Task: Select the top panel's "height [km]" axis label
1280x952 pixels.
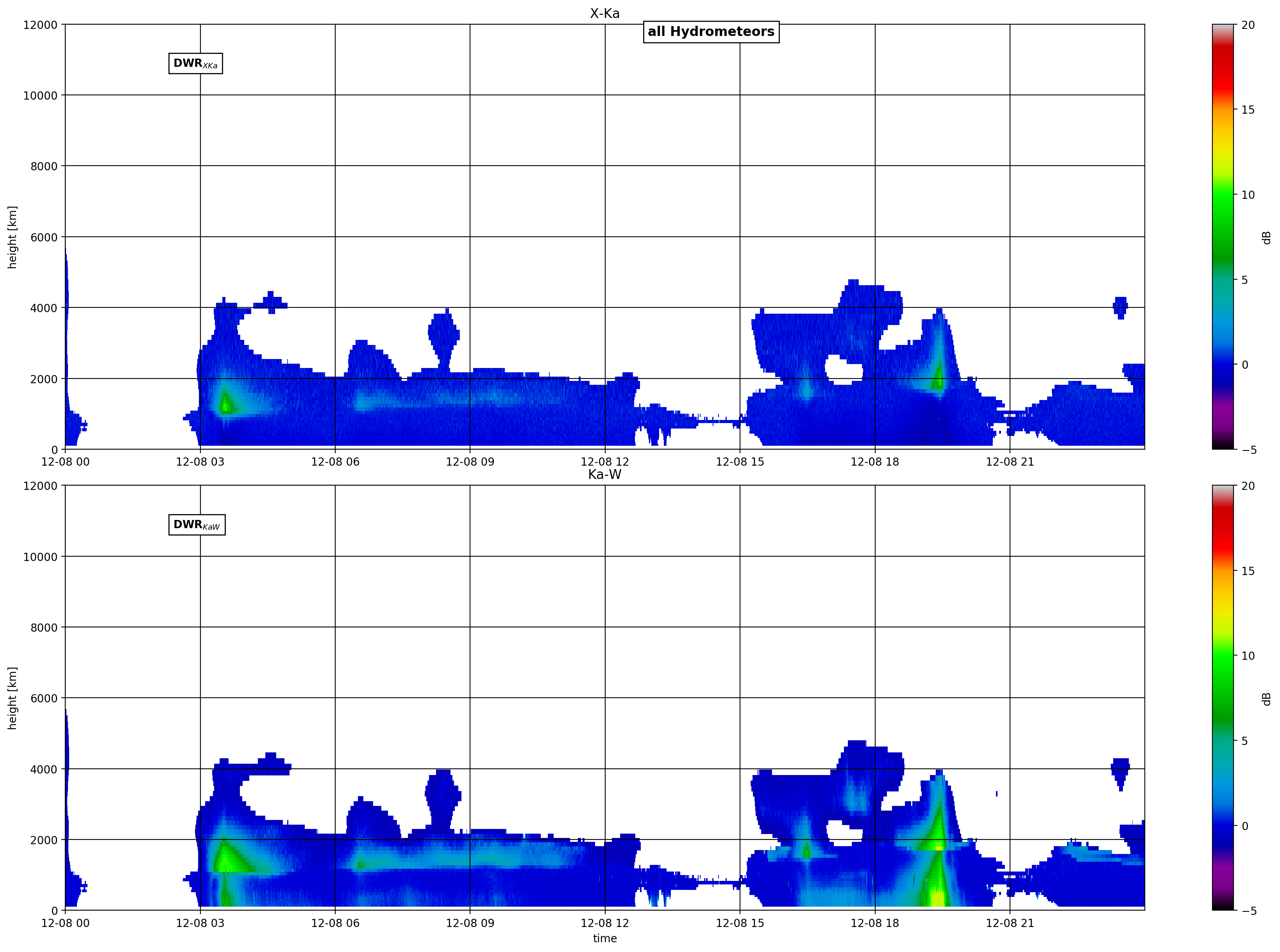Action: (x=12, y=237)
